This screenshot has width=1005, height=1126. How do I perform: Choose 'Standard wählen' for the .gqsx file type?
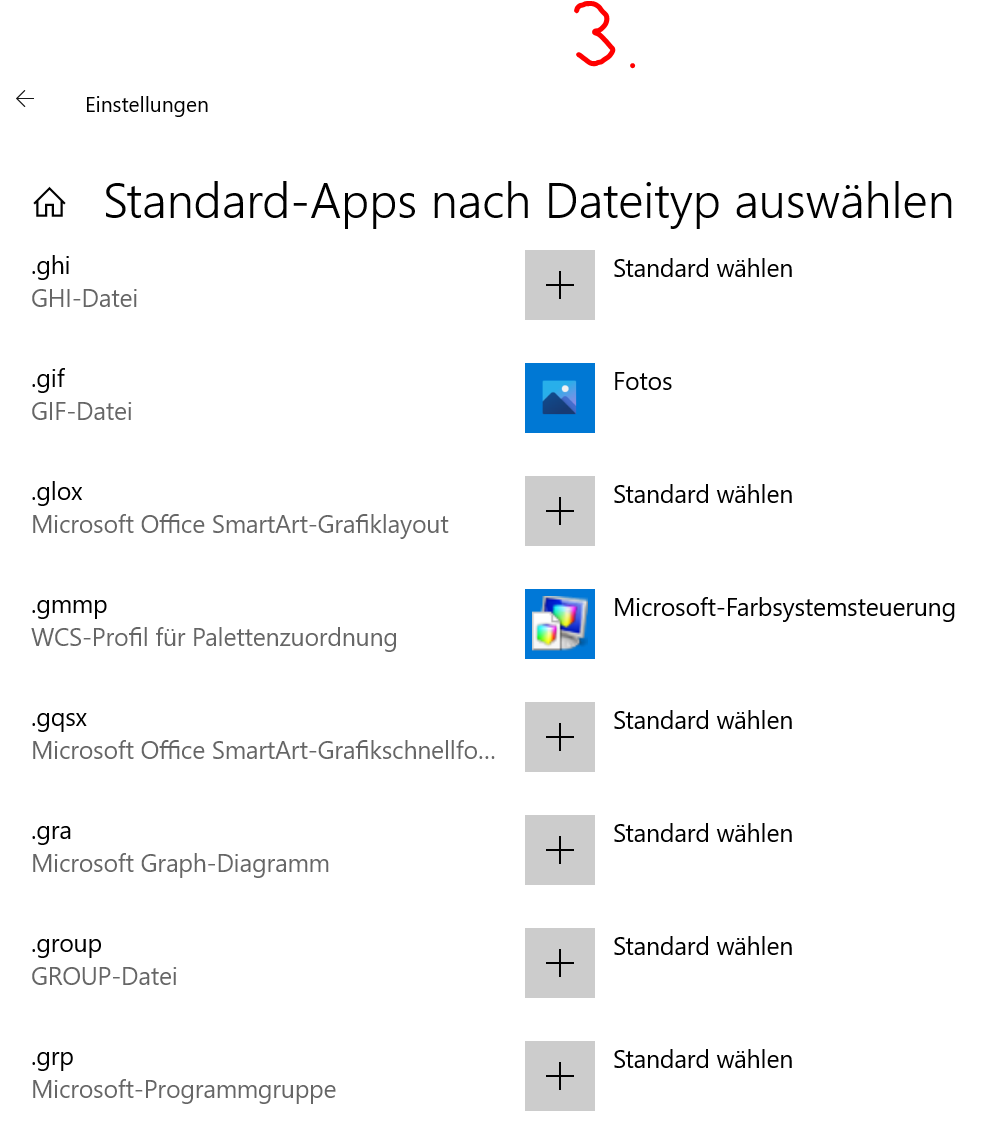point(703,721)
